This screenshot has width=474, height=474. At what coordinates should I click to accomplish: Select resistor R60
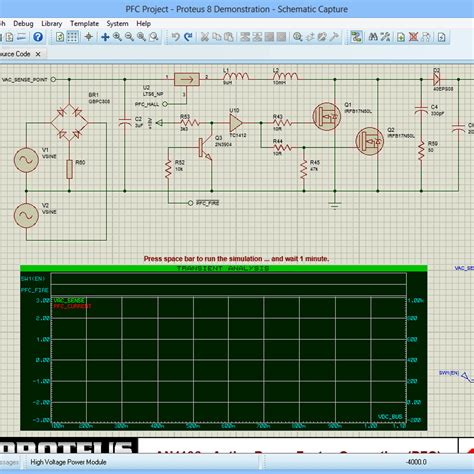pos(69,169)
